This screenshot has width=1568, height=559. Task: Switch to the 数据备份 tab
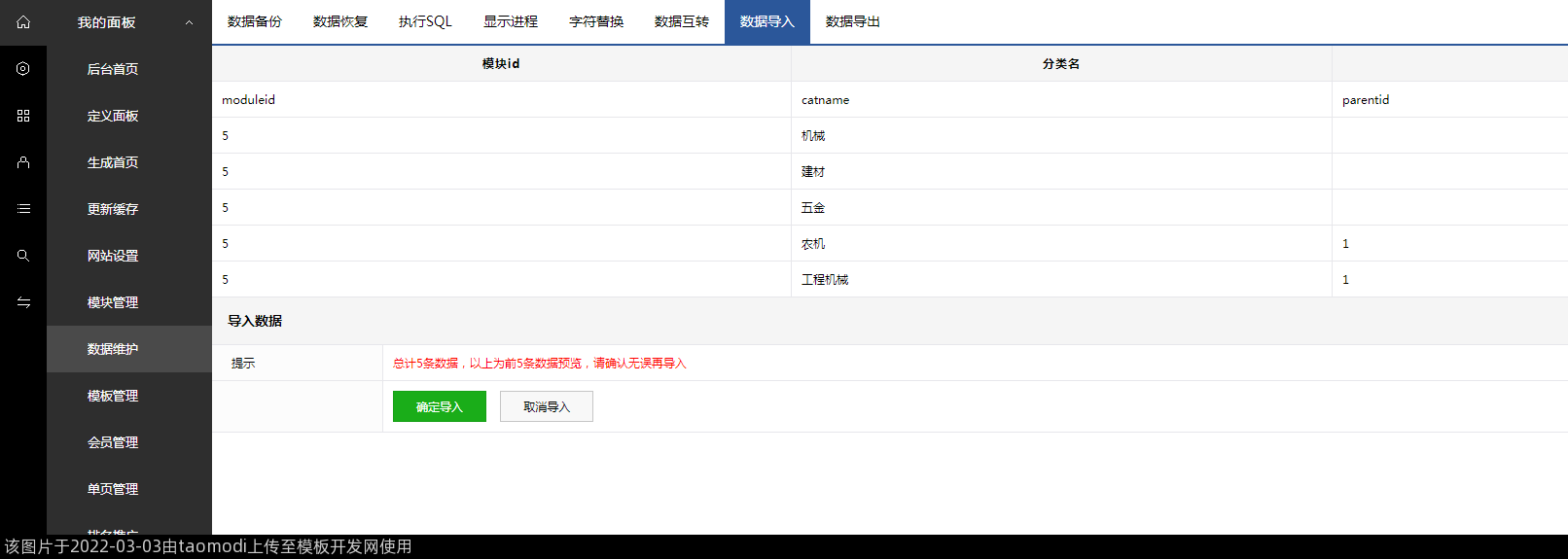coord(255,21)
